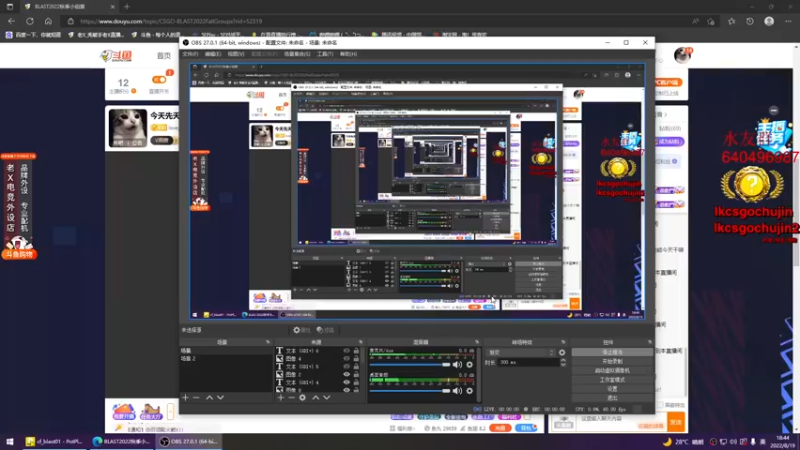Click Filters button above the docks
The image size is (800, 450).
coord(326,330)
